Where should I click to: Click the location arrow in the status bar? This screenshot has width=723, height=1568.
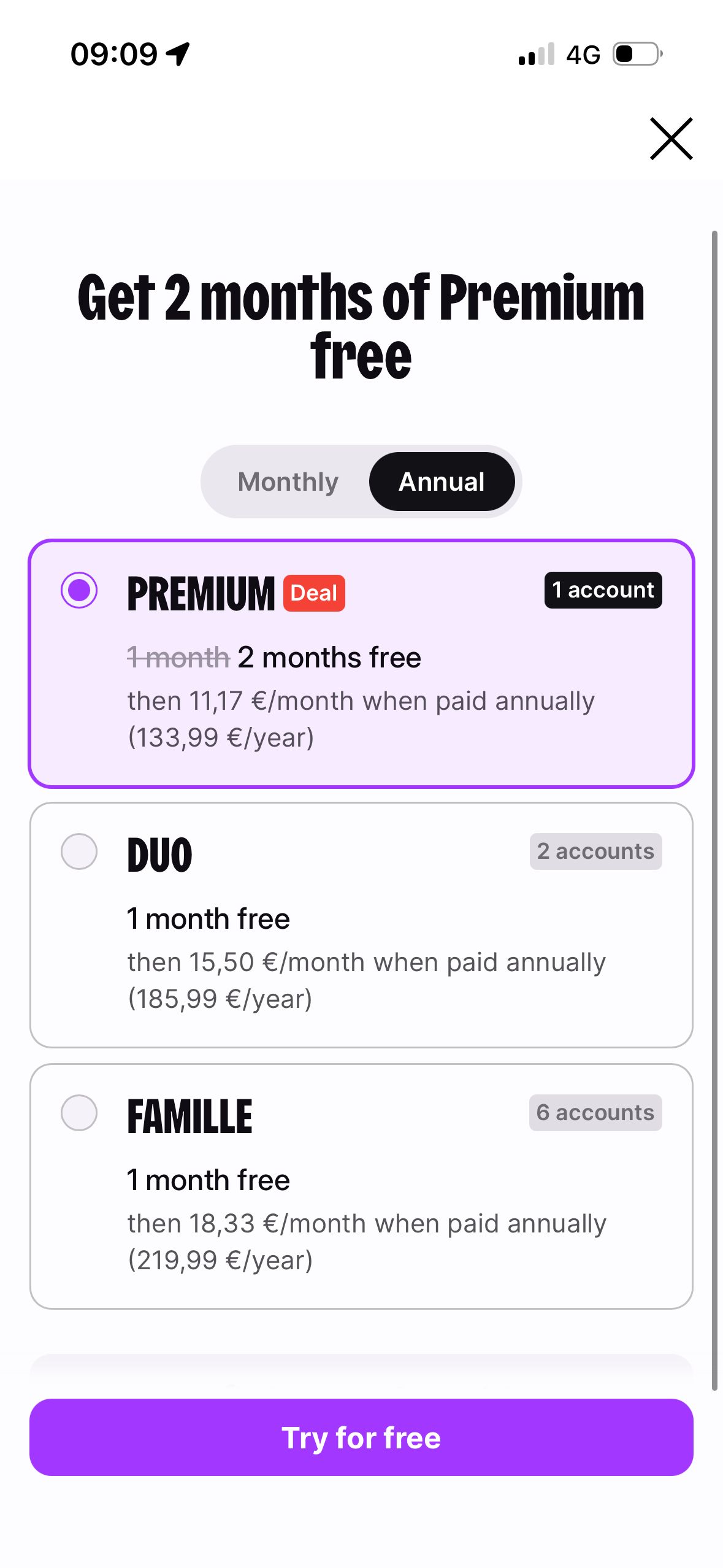point(178,54)
